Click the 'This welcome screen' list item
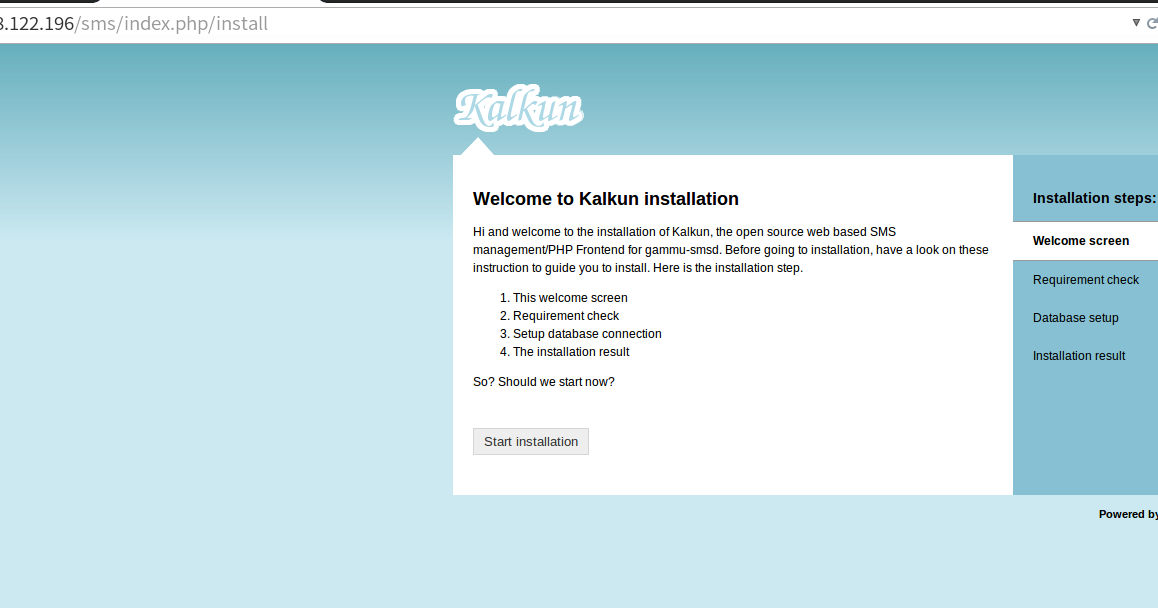The height and width of the screenshot is (608, 1158). pyautogui.click(x=570, y=298)
